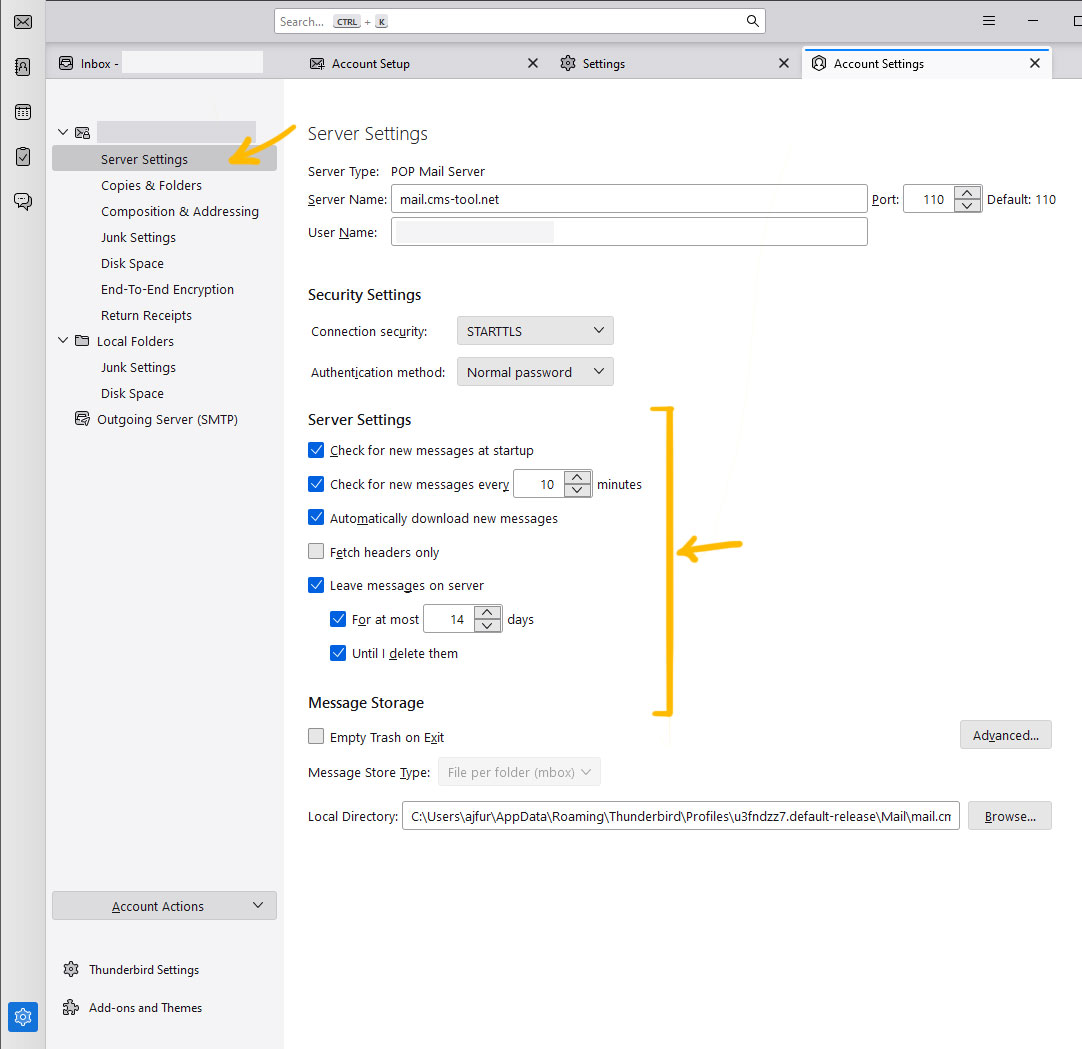The height and width of the screenshot is (1049, 1082).
Task: Open the Tasks space icon
Action: click(22, 157)
